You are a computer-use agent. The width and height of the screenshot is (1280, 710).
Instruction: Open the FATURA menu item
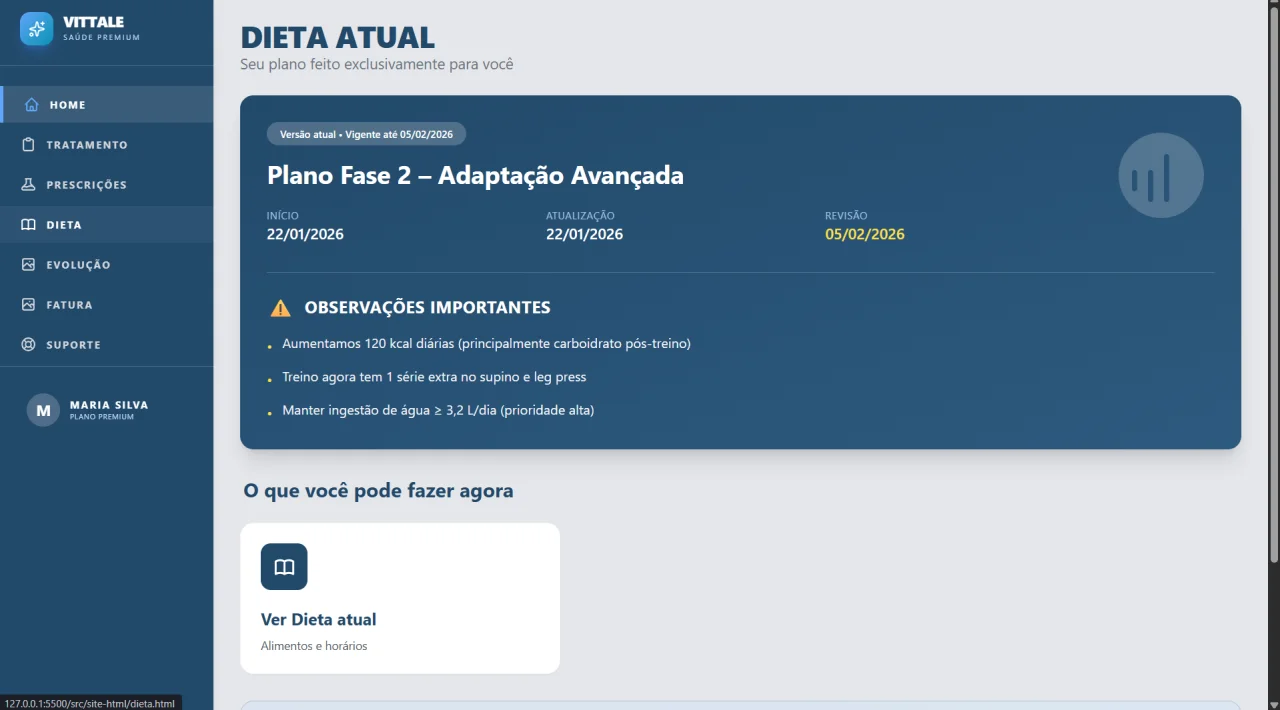[x=107, y=305]
